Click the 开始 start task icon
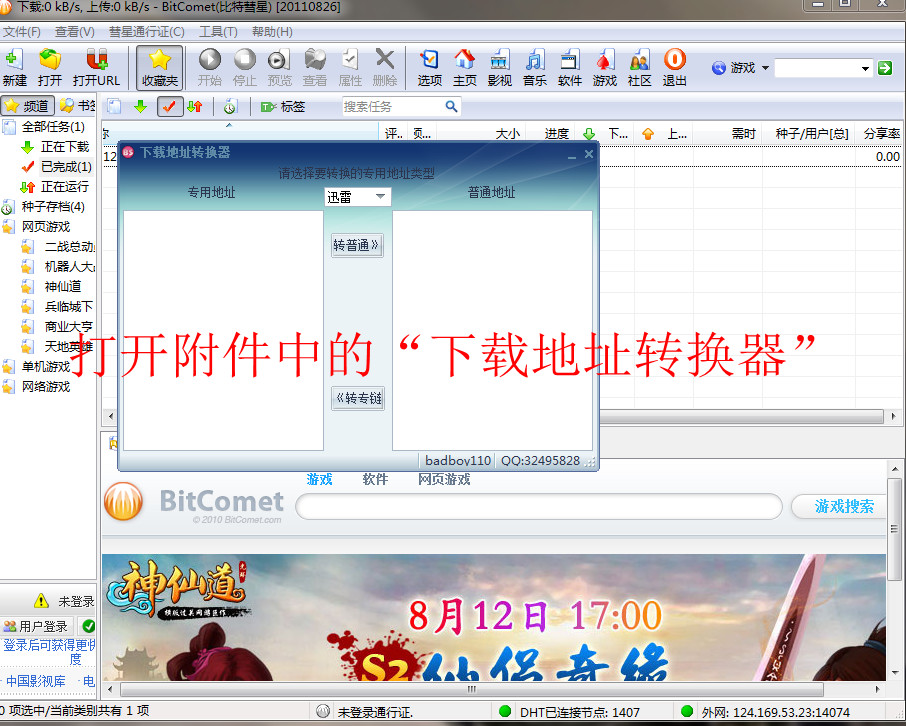This screenshot has width=906, height=726. click(210, 67)
